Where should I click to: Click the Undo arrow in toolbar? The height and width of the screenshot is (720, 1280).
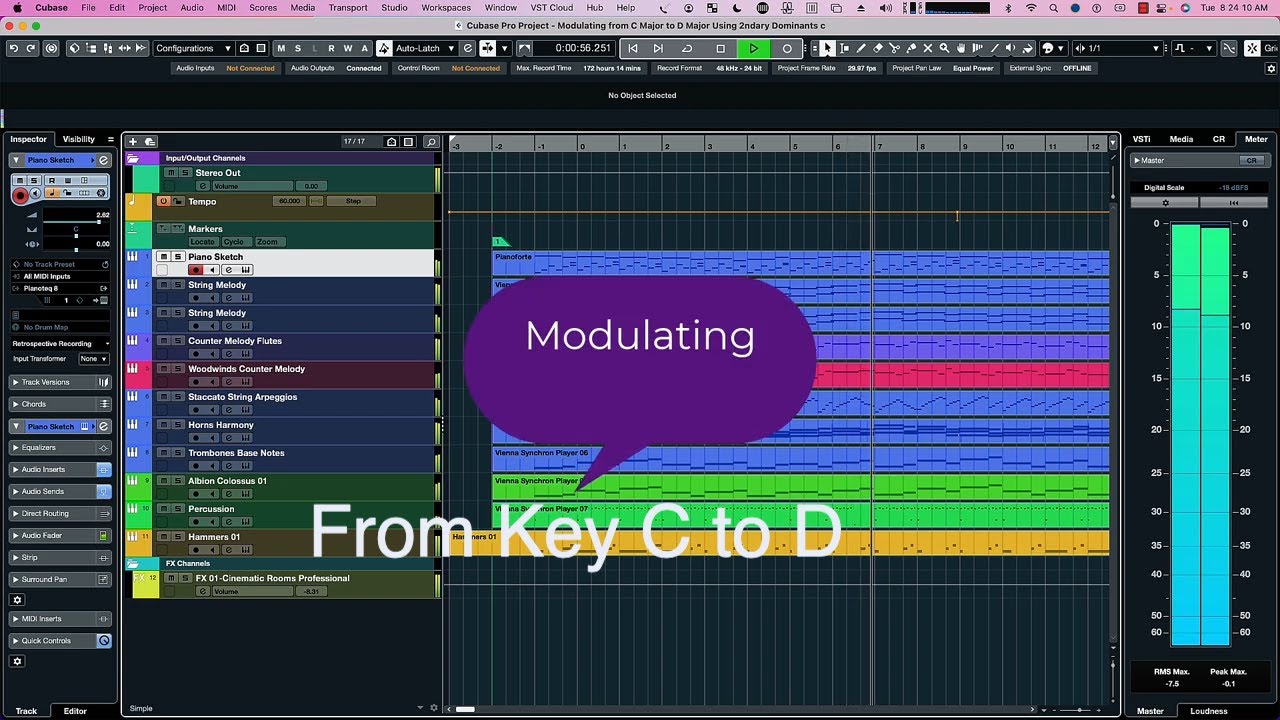[x=13, y=48]
